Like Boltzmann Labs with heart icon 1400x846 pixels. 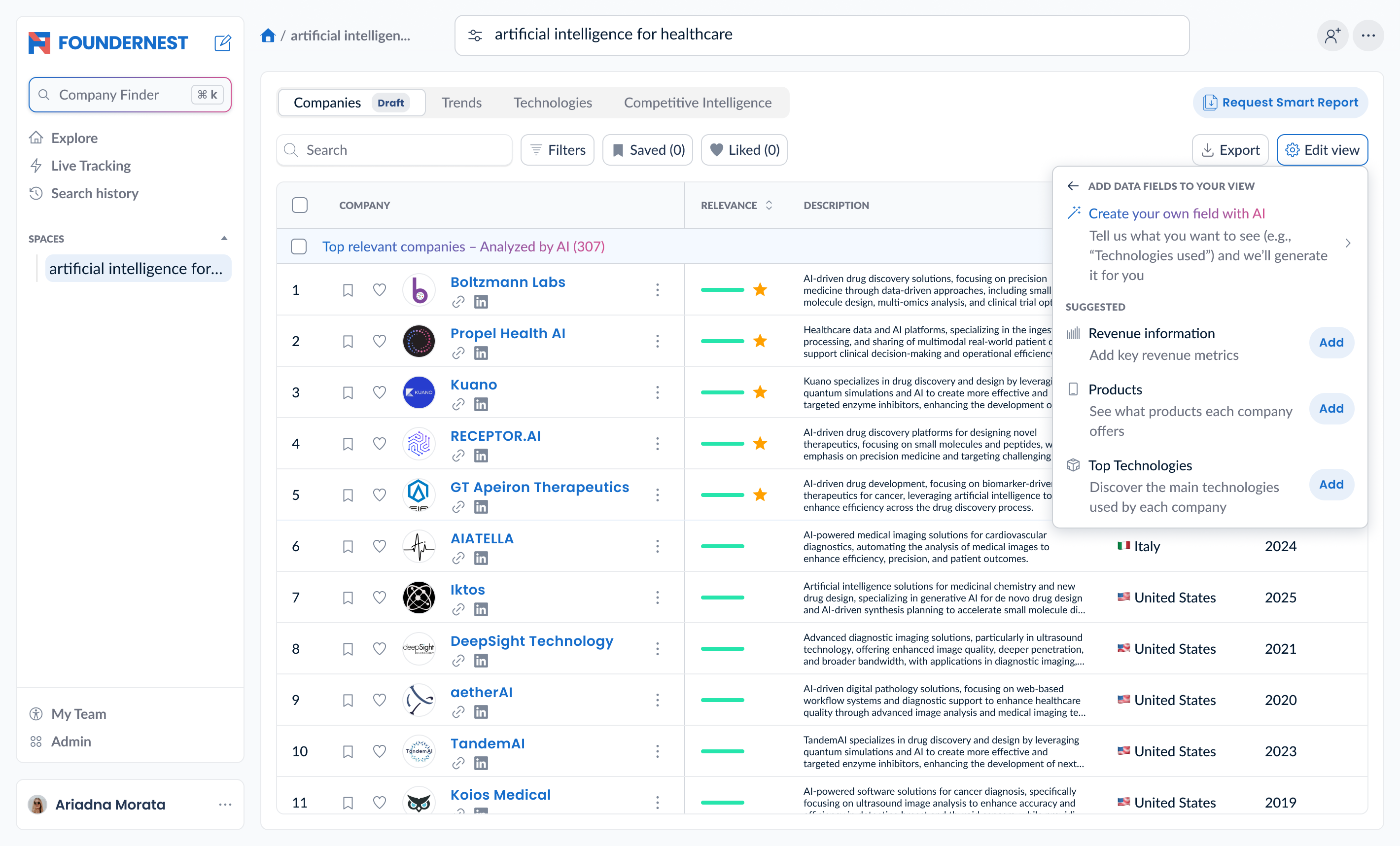[x=380, y=290]
